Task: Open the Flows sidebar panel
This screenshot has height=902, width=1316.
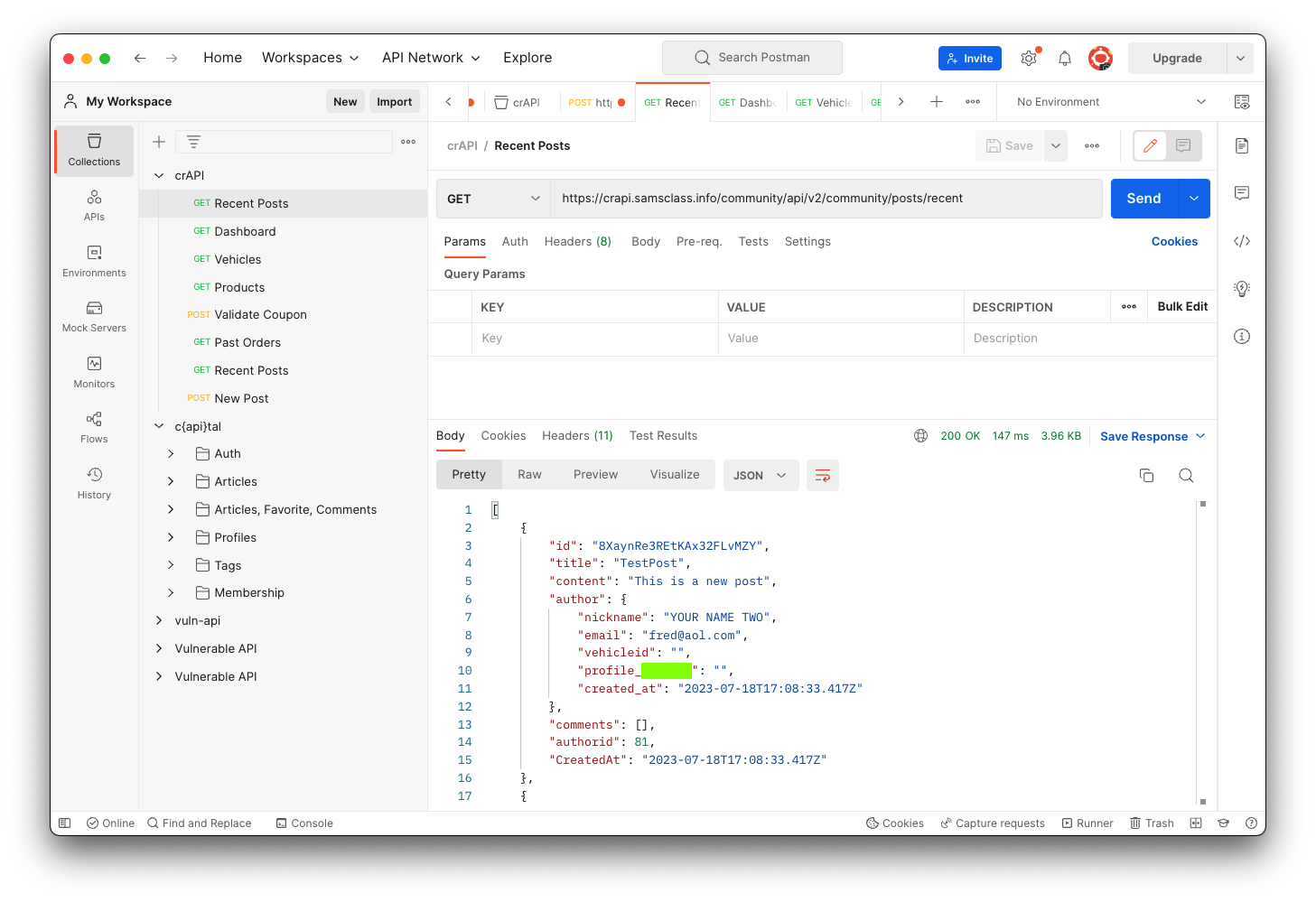Action: [x=94, y=427]
